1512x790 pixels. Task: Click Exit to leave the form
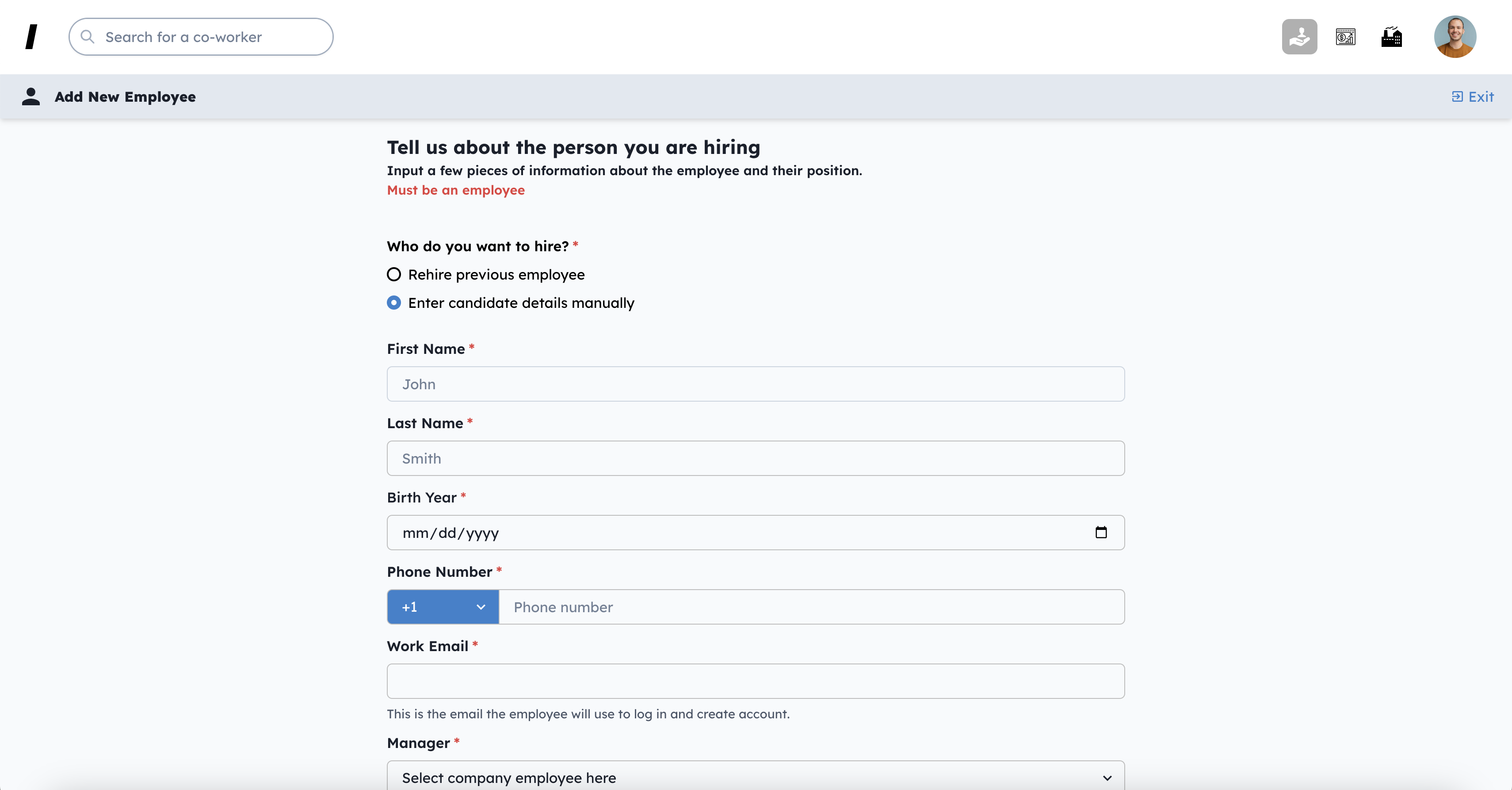pos(1473,97)
